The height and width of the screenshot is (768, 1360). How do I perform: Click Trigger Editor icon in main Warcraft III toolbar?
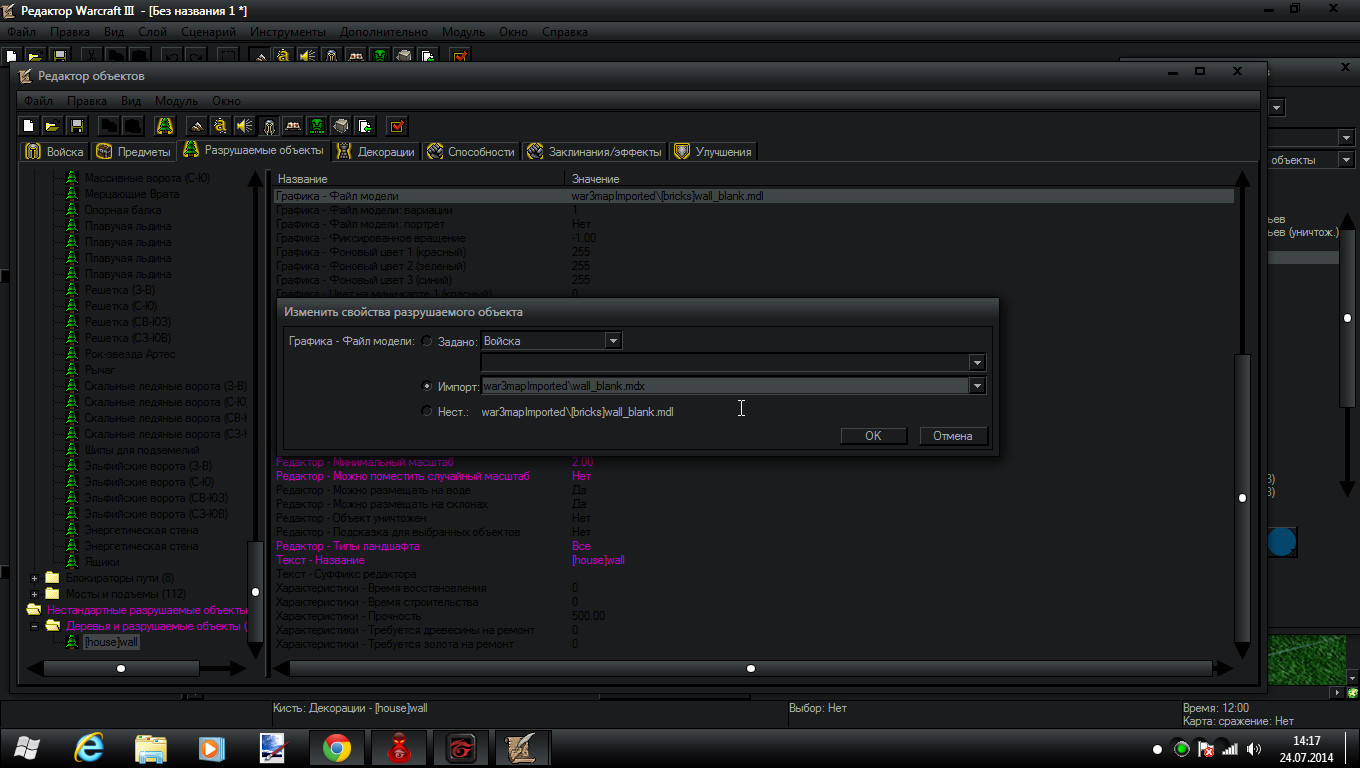coord(284,56)
